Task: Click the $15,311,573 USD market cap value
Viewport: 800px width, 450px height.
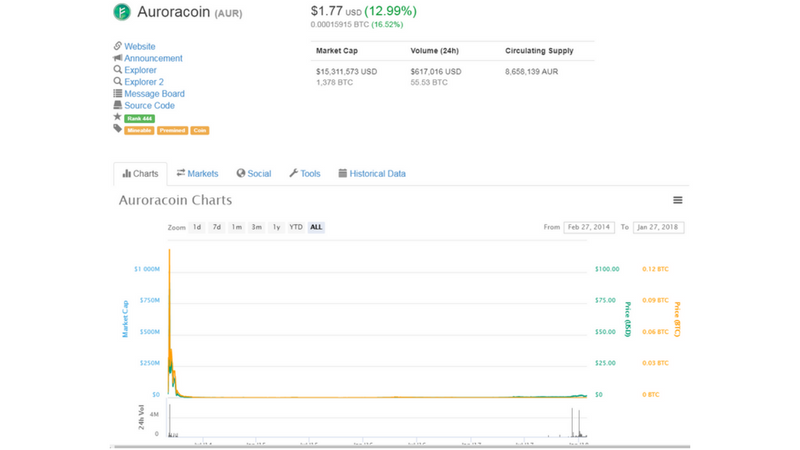Action: [x=346, y=72]
